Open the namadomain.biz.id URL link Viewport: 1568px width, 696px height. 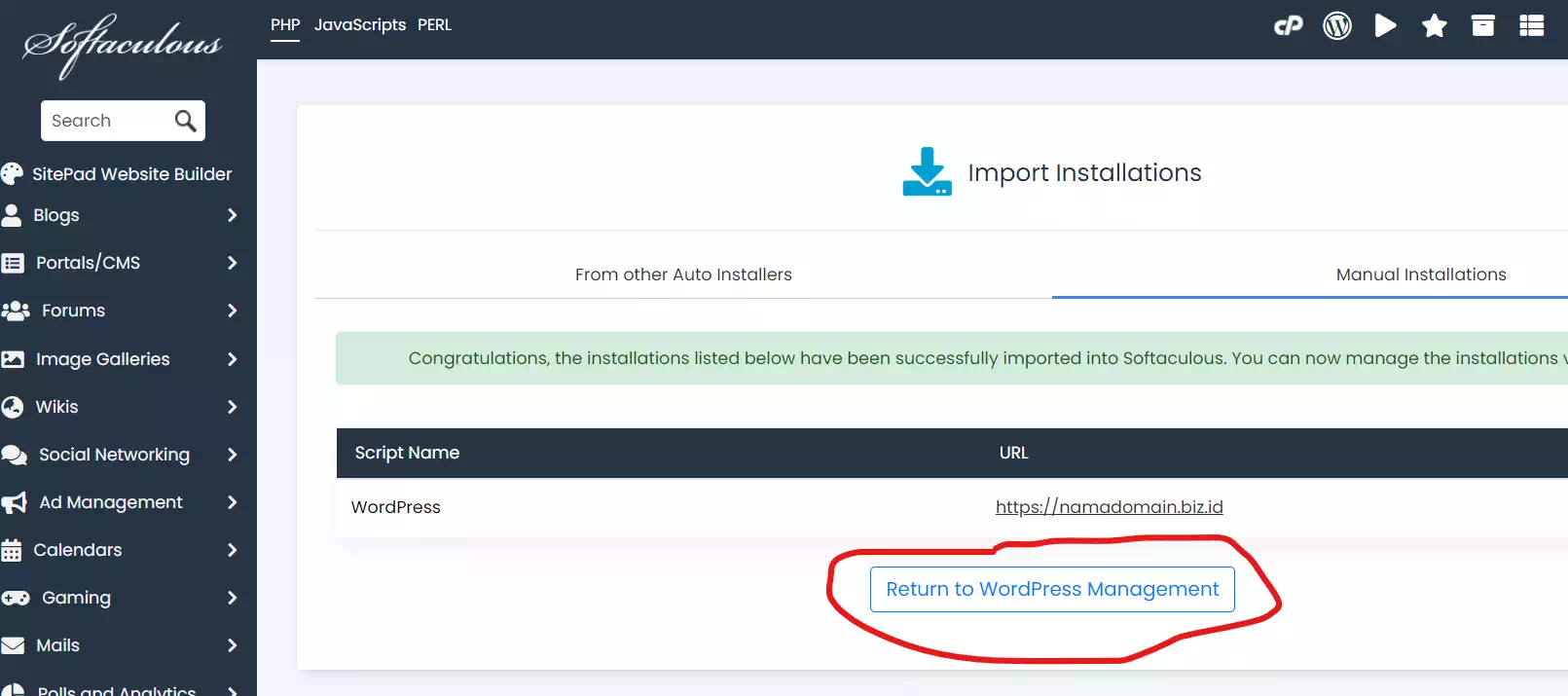tap(1110, 507)
